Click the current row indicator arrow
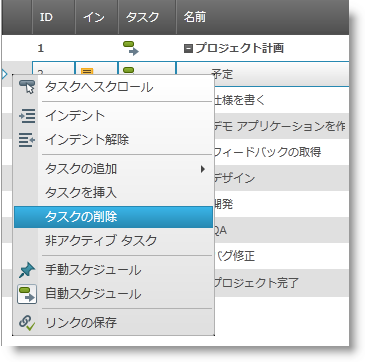 click(4, 75)
